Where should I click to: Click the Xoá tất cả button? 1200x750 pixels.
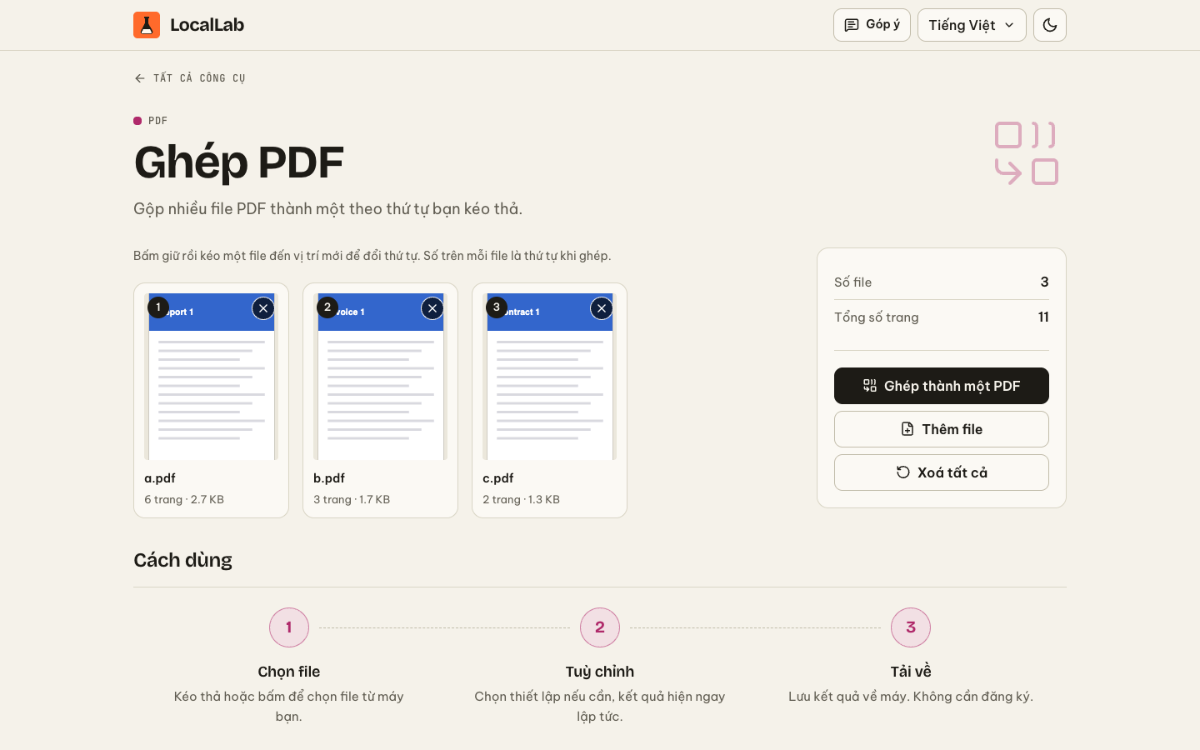[941, 472]
